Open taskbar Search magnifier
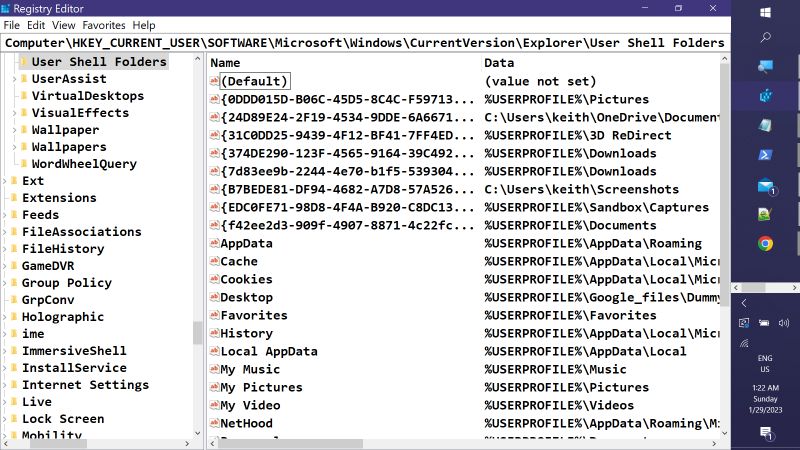This screenshot has width=800, height=450. [x=765, y=37]
